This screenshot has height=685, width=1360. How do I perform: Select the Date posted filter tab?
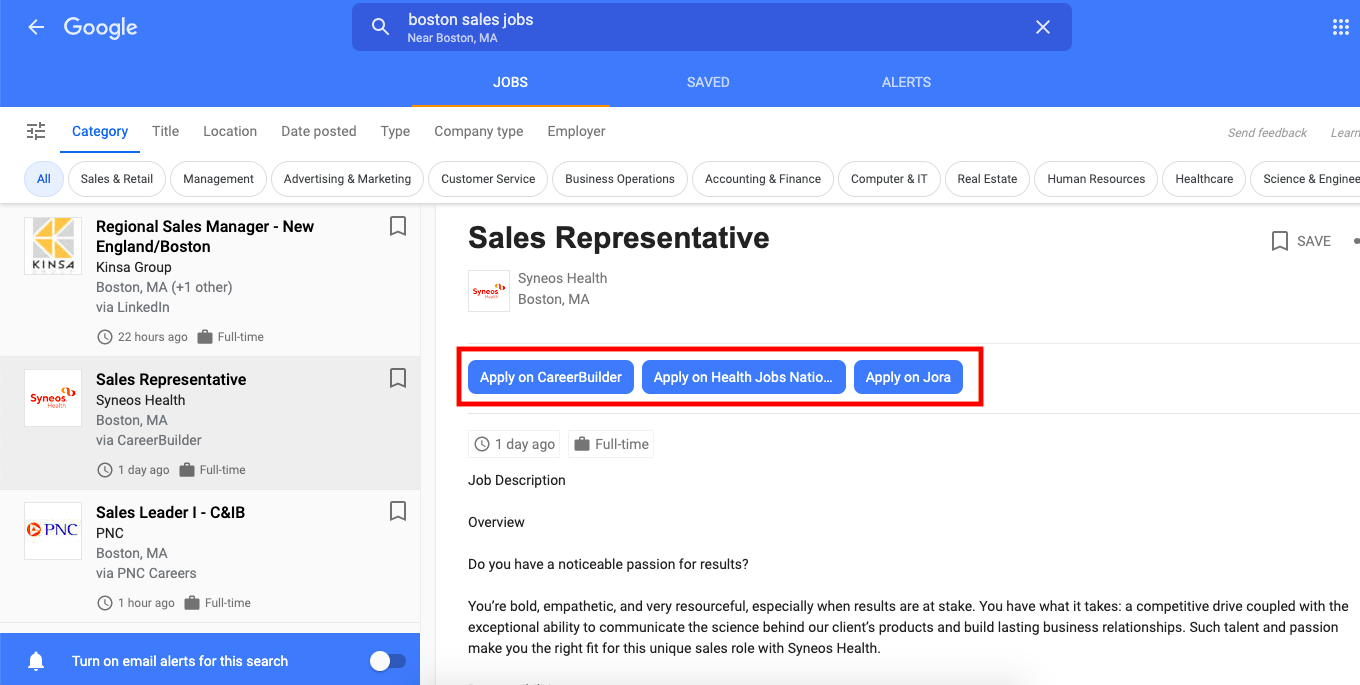[x=319, y=131]
